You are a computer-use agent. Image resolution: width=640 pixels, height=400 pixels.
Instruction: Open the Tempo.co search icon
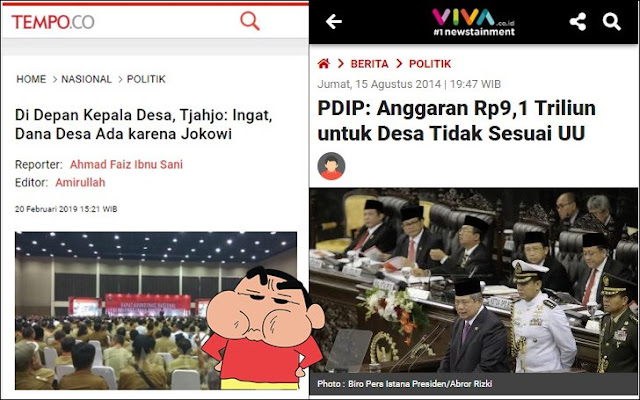pyautogui.click(x=250, y=21)
